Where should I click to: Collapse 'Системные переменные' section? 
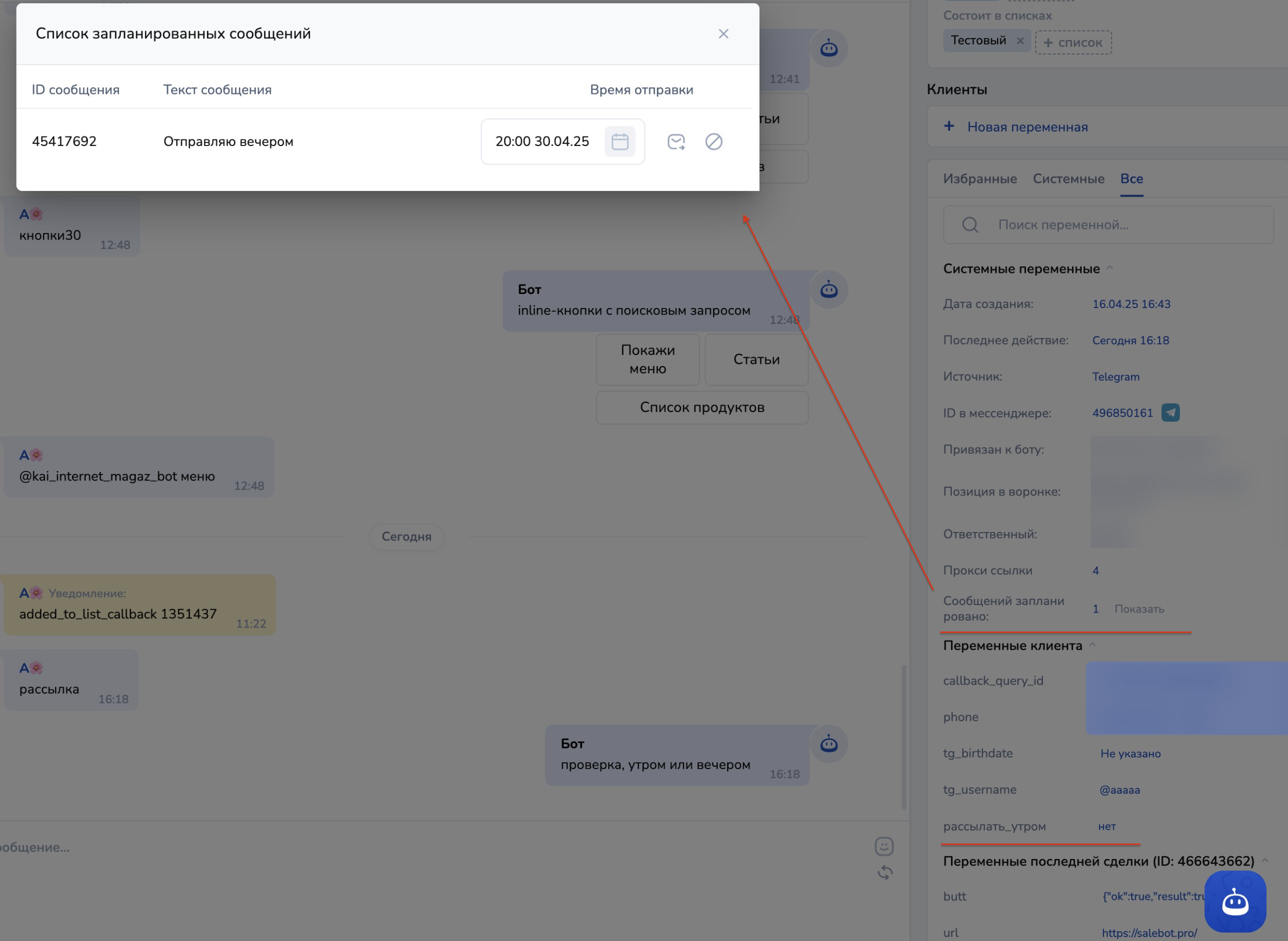(x=1109, y=268)
